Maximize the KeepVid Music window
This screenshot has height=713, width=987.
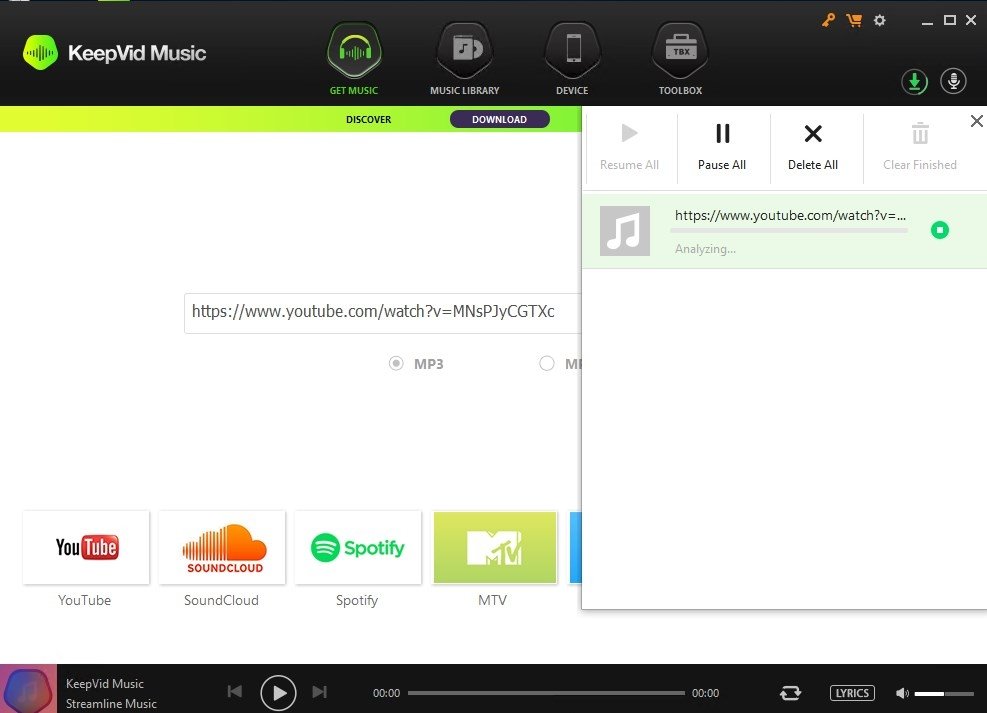click(x=950, y=20)
